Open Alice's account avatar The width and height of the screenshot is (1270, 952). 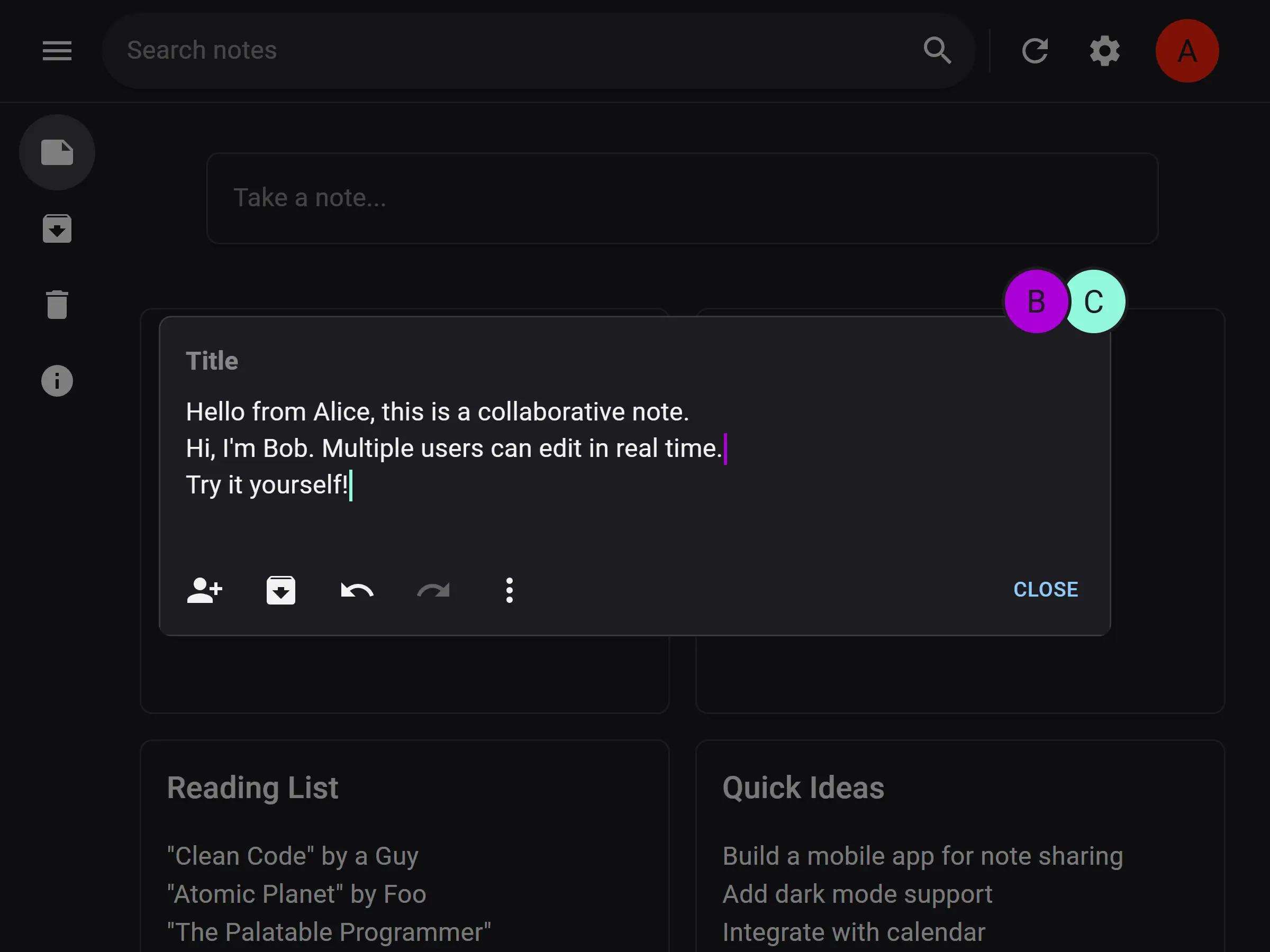coord(1187,50)
